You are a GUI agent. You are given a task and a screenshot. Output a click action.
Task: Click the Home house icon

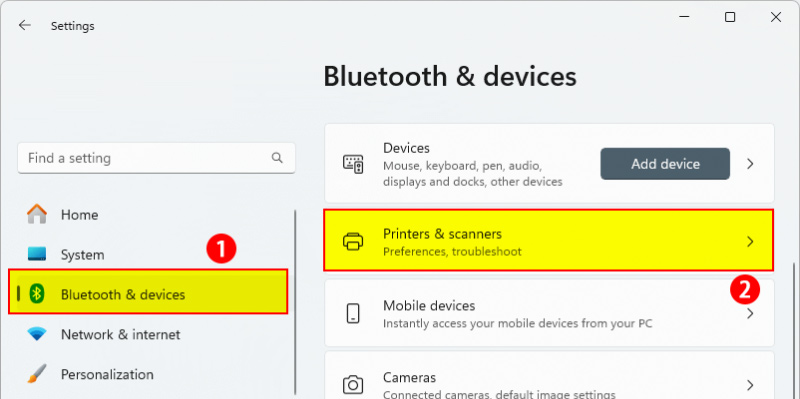coord(37,214)
